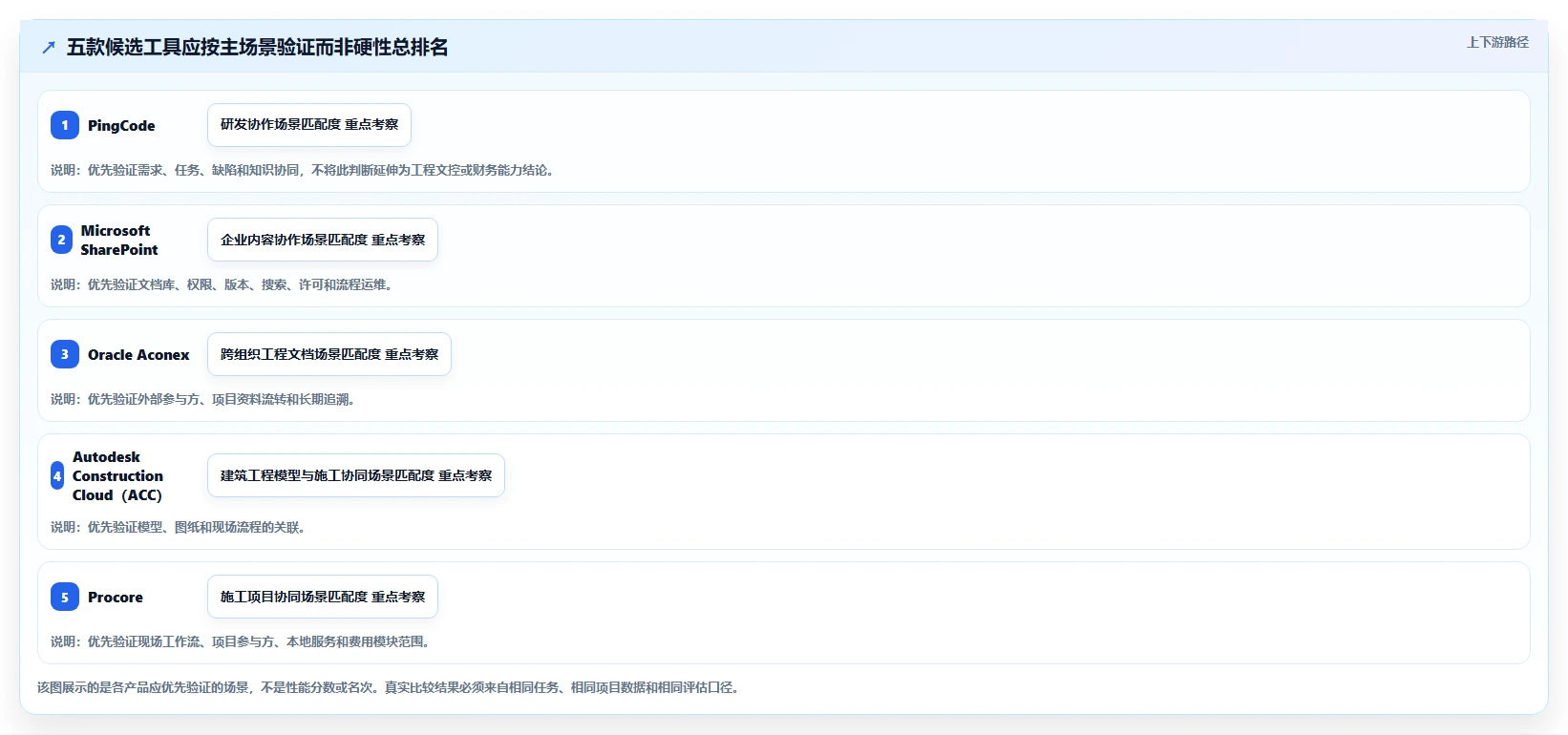The height and width of the screenshot is (735, 1568).
Task: Click the footer note starting with 该图展示的是各产品
Action: [389, 687]
